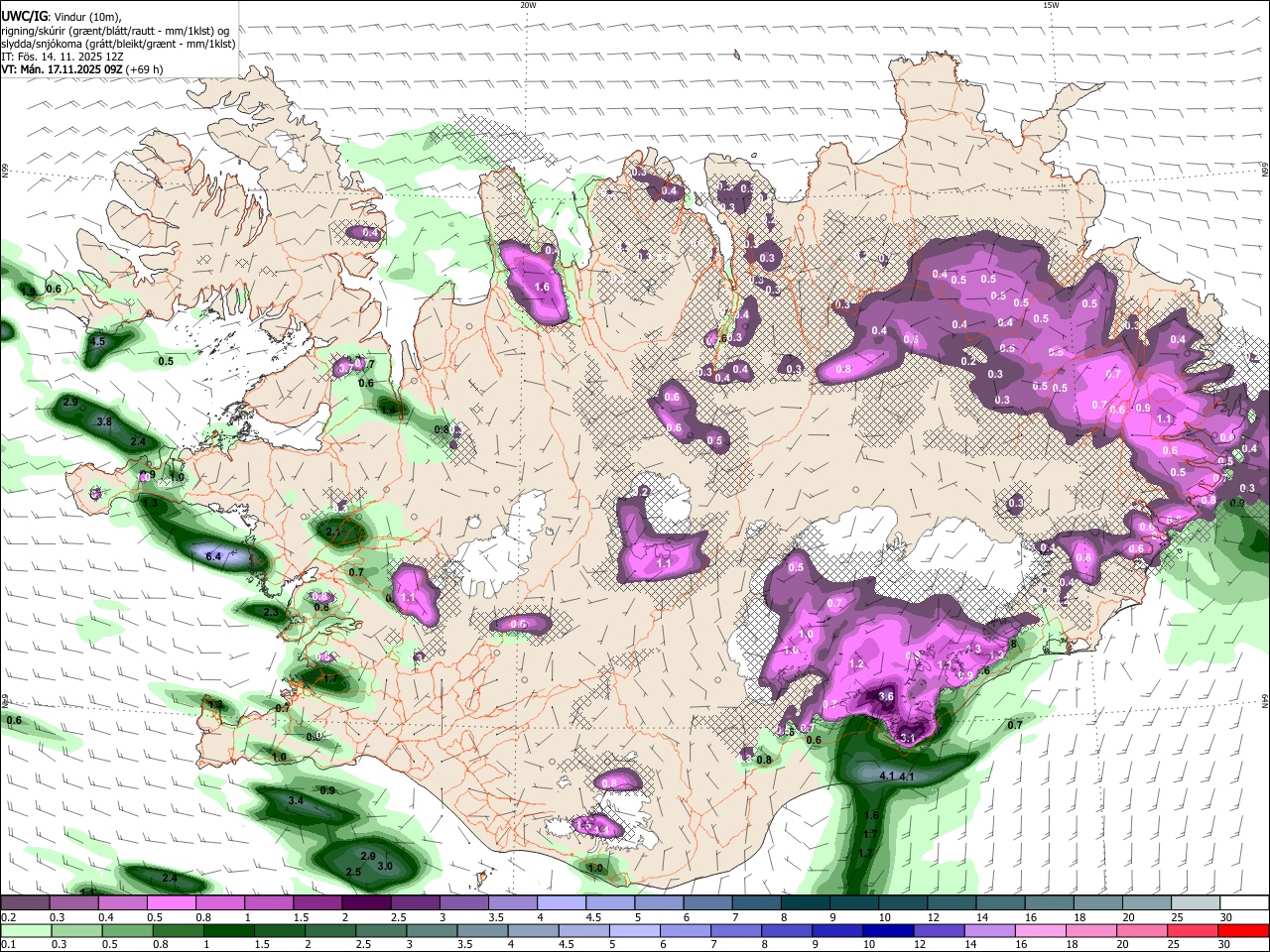Click the 3.1 snowfall value on the map

click(x=908, y=738)
